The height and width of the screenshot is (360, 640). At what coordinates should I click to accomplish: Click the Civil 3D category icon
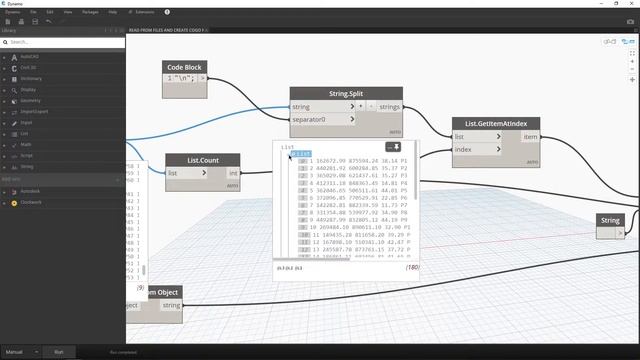click(14, 69)
